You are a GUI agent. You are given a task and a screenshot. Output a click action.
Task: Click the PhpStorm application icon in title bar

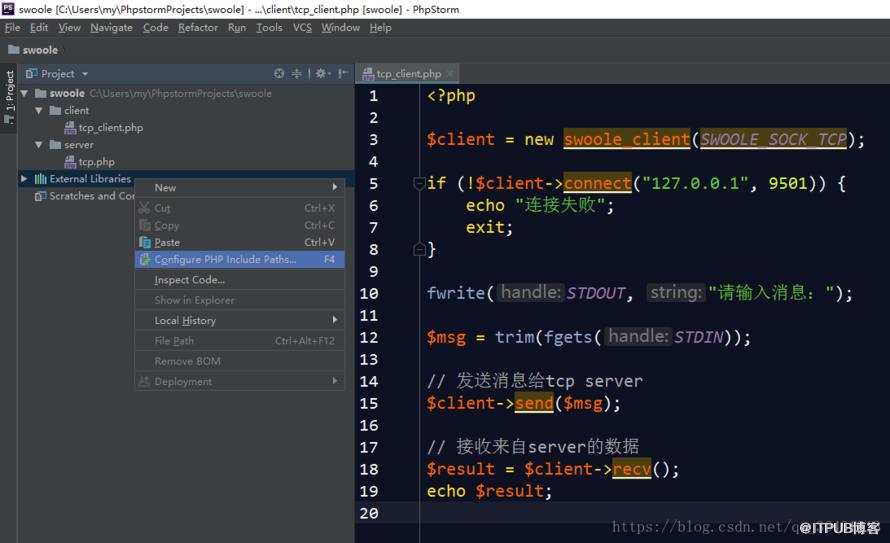(x=8, y=9)
